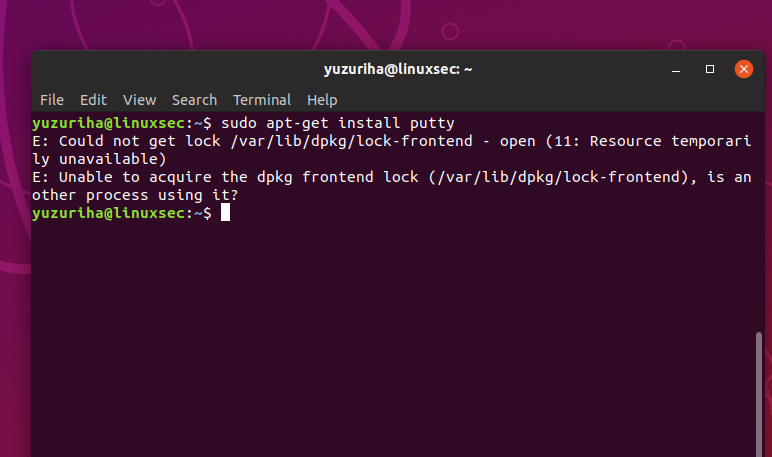Viewport: 772px width, 457px height.
Task: Maximize the terminal window
Action: (709, 69)
